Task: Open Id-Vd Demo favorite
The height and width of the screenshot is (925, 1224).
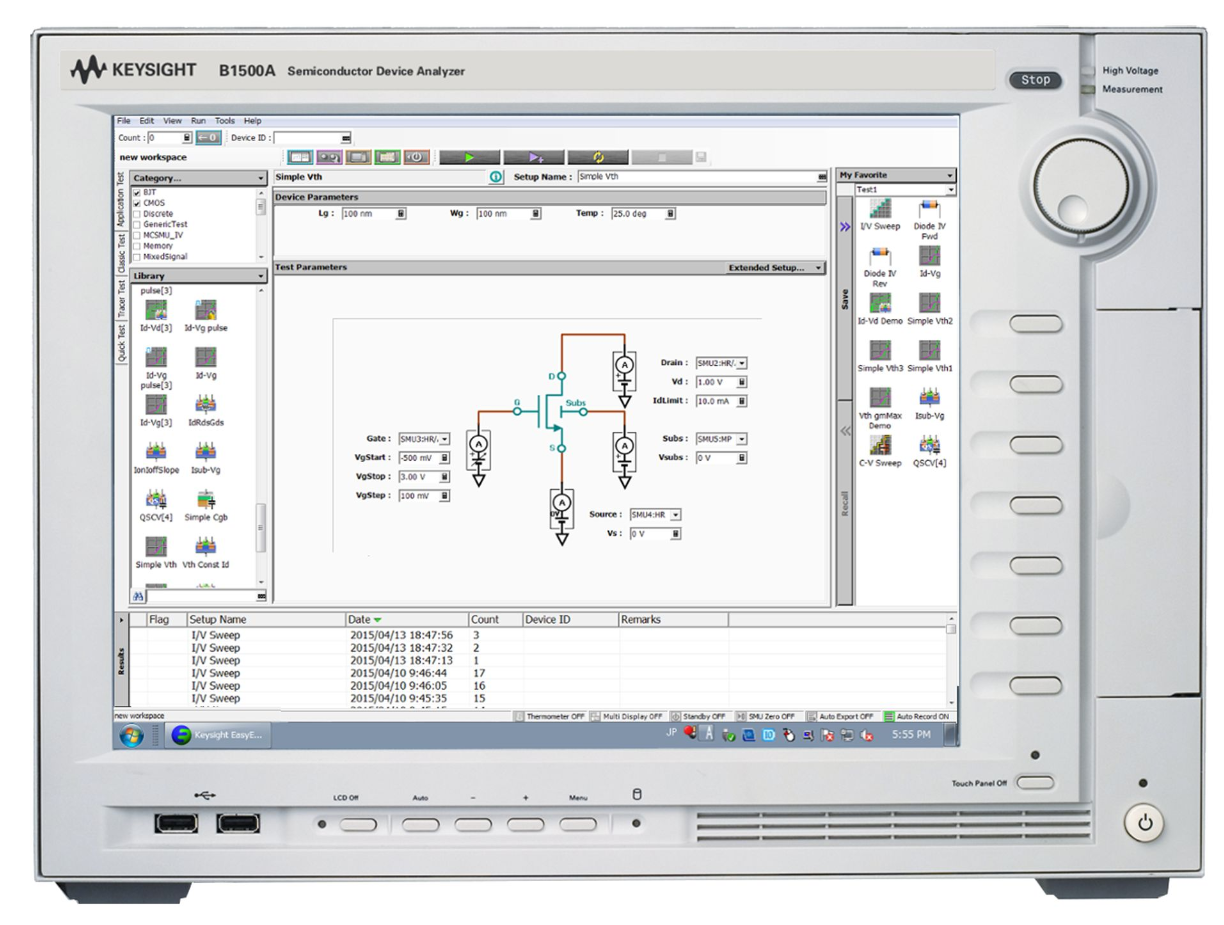Action: point(880,309)
